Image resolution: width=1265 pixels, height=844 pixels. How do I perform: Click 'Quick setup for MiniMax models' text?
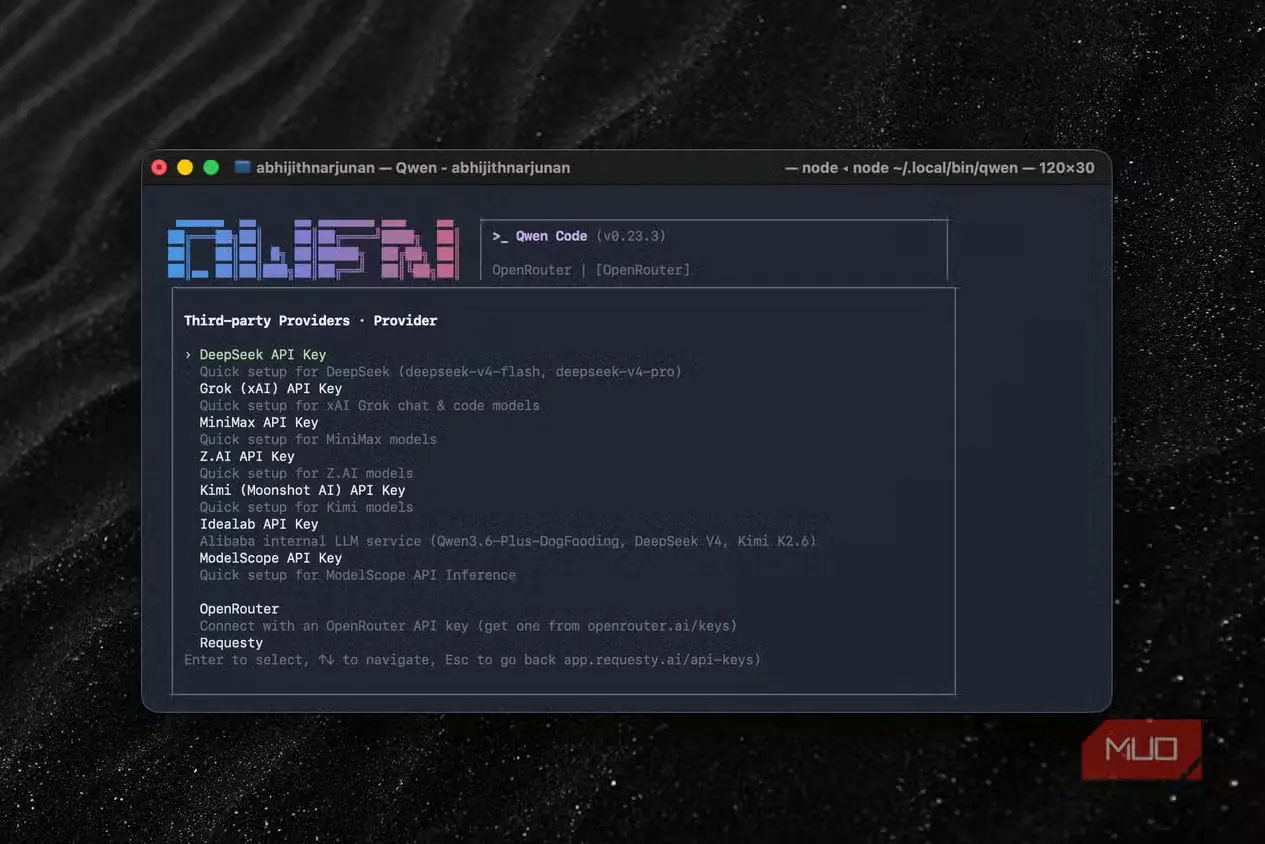pos(318,440)
